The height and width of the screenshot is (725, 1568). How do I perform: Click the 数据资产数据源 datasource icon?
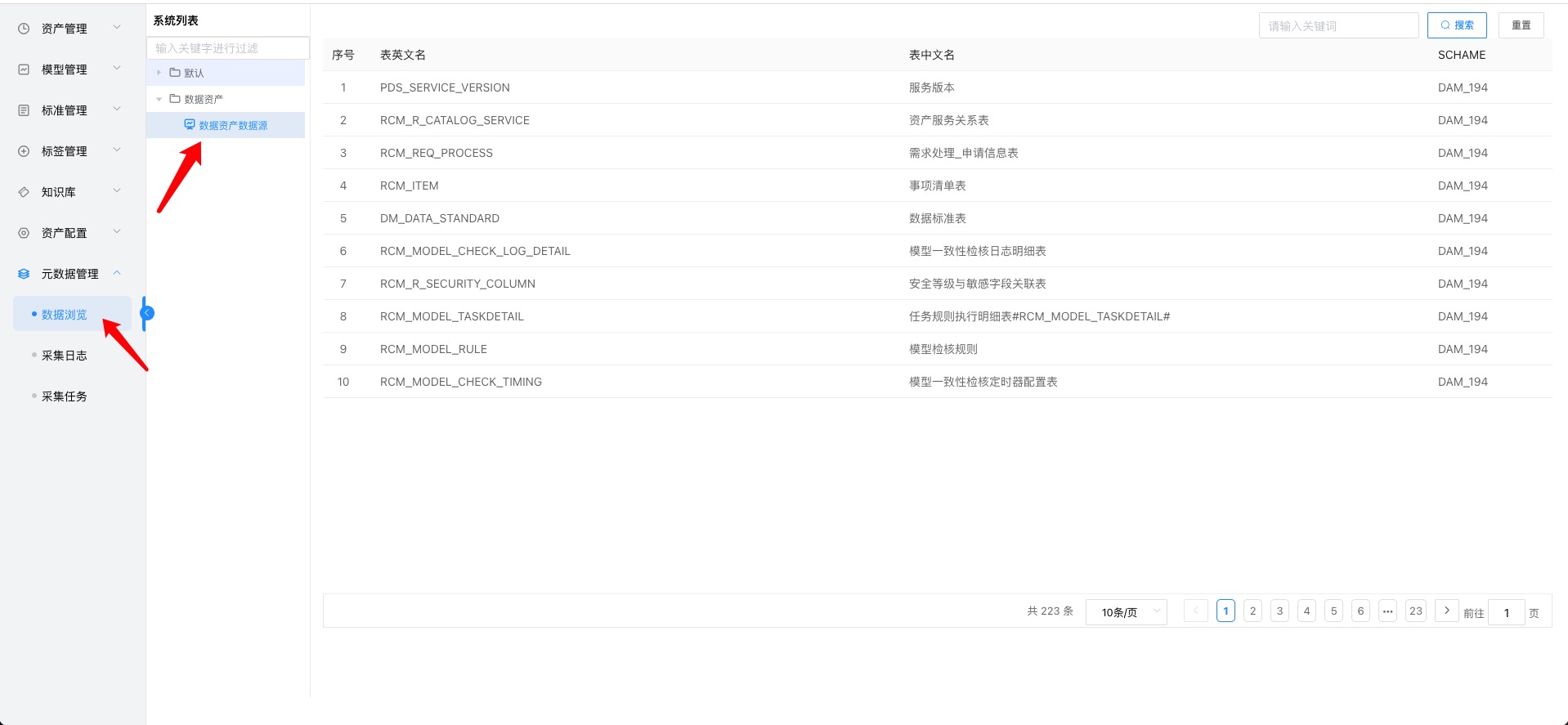coord(190,125)
